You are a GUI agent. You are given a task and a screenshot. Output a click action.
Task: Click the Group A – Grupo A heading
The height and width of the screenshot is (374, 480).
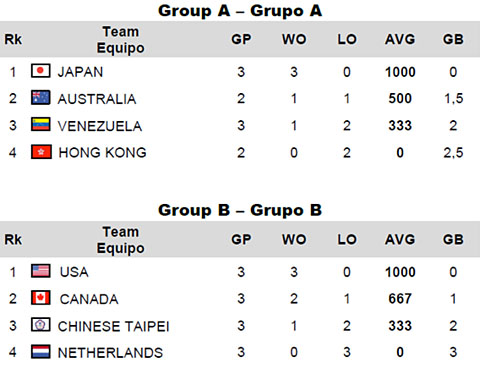tap(240, 11)
